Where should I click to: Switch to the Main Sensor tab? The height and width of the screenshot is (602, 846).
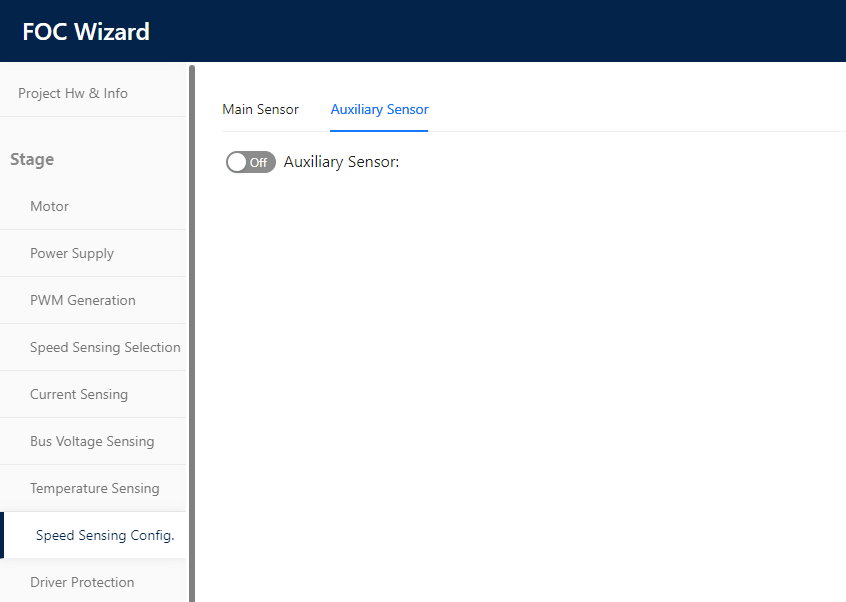coord(260,110)
